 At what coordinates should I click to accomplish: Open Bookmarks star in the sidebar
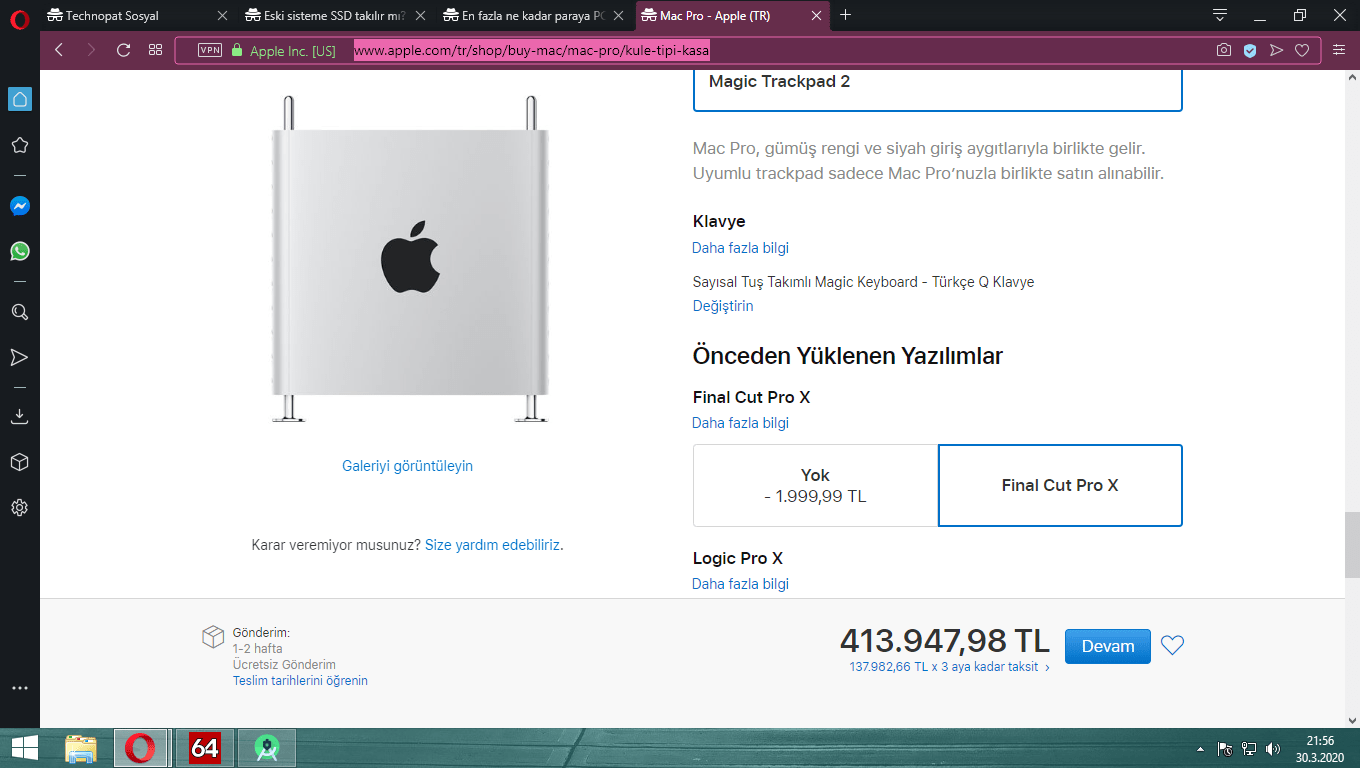19,145
